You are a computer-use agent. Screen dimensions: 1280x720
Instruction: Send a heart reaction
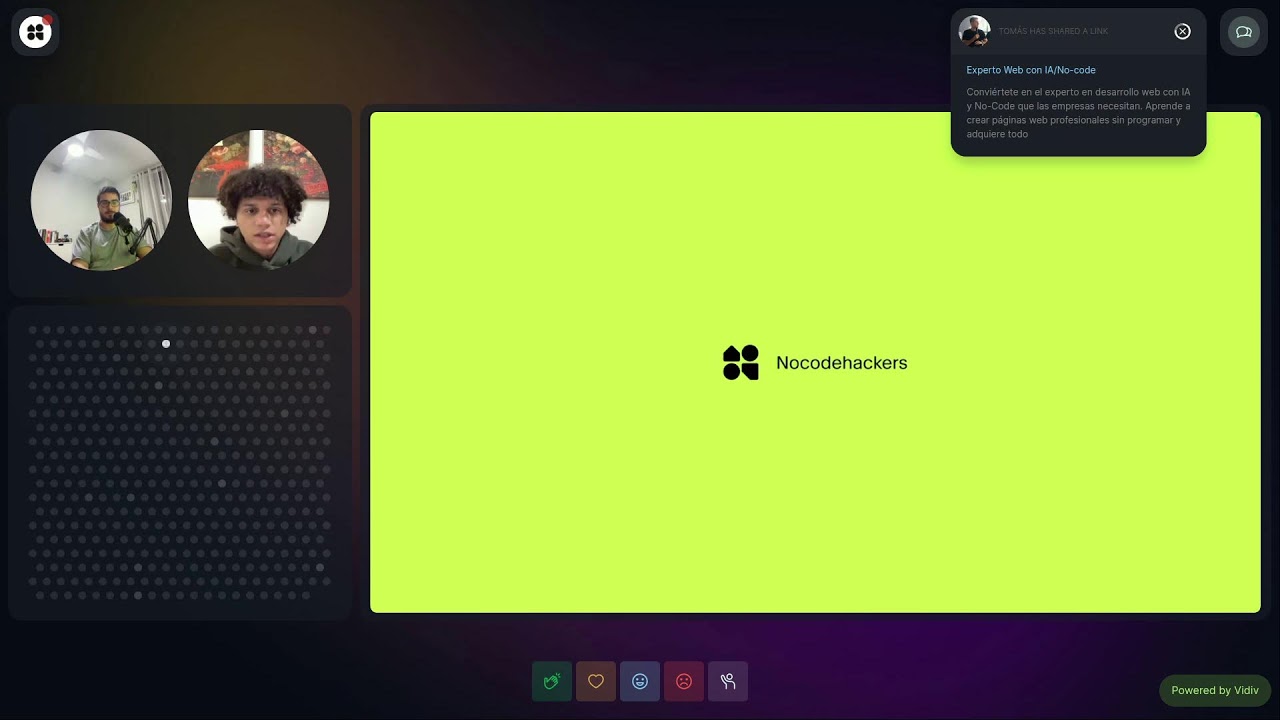tap(596, 682)
